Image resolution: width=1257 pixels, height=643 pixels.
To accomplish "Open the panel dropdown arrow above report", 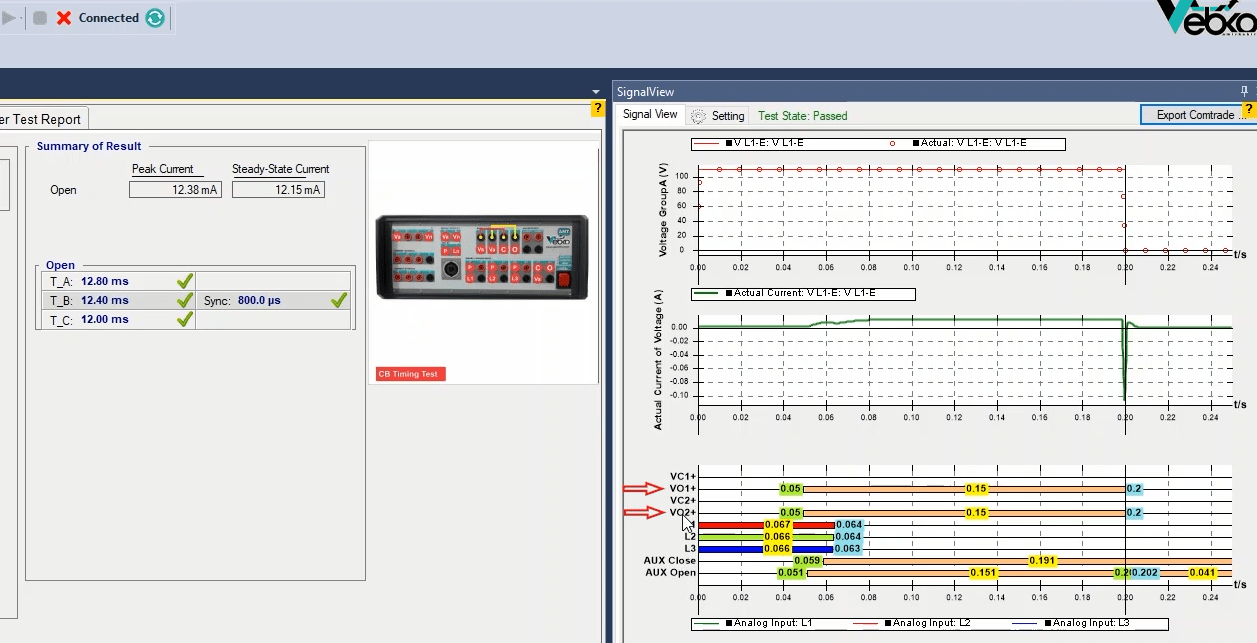I will click(x=596, y=92).
